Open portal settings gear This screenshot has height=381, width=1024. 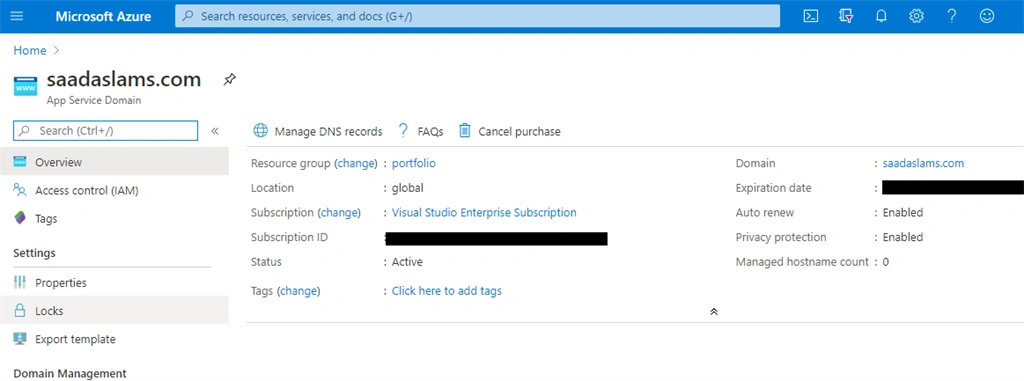tap(917, 16)
